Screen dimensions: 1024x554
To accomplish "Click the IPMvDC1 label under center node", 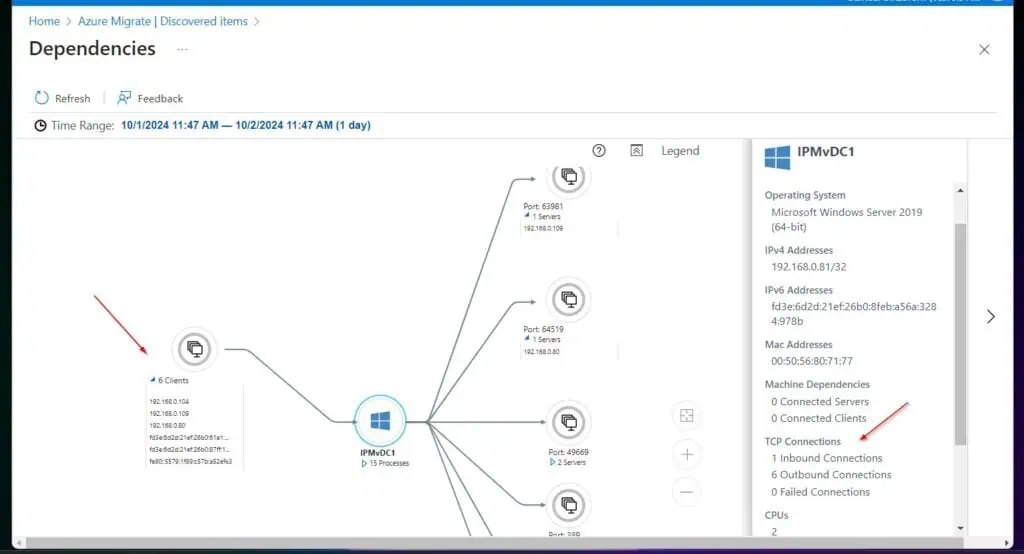I will pos(377,452).
